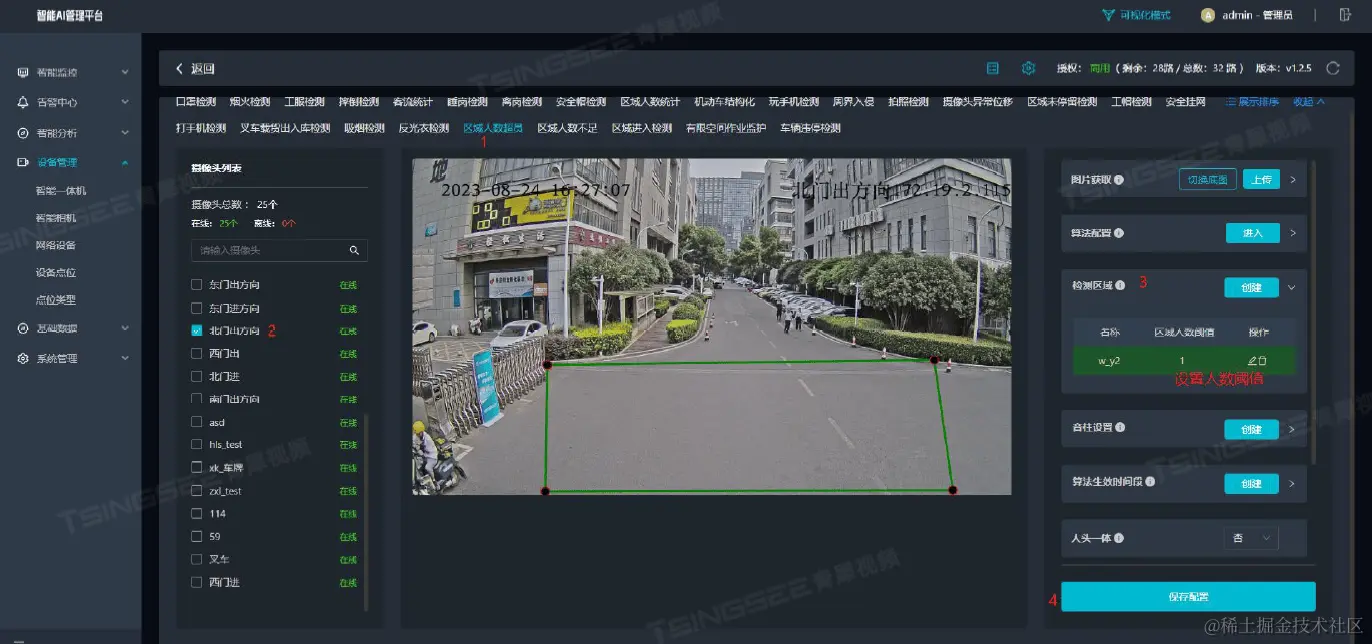Screen dimensions: 1372x644
Task: Open 智能相机 in the sidebar submenu
Action: [61, 217]
